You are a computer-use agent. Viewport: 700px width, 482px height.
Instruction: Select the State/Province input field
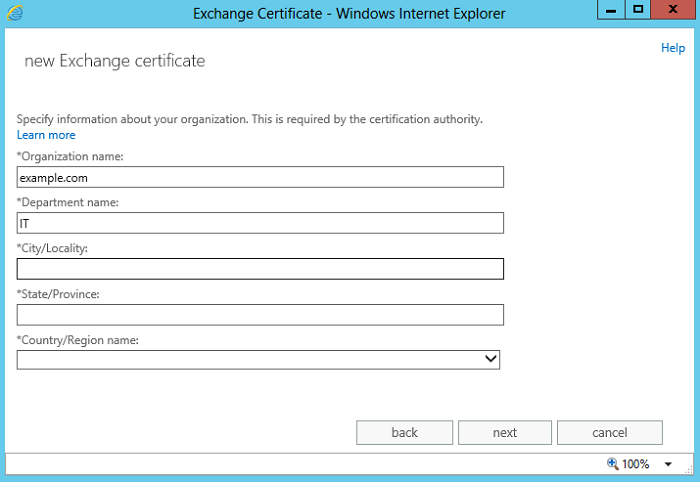260,315
